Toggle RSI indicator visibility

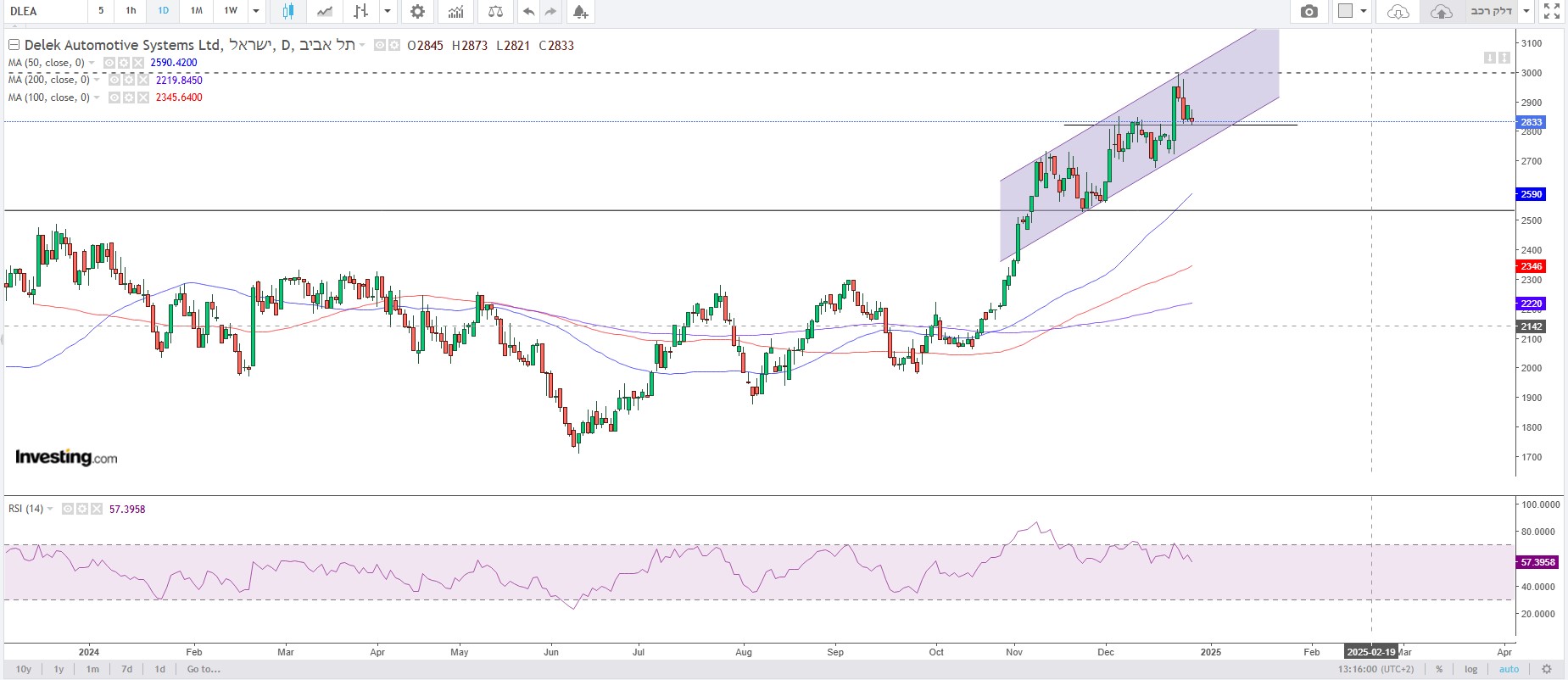pyautogui.click(x=68, y=509)
